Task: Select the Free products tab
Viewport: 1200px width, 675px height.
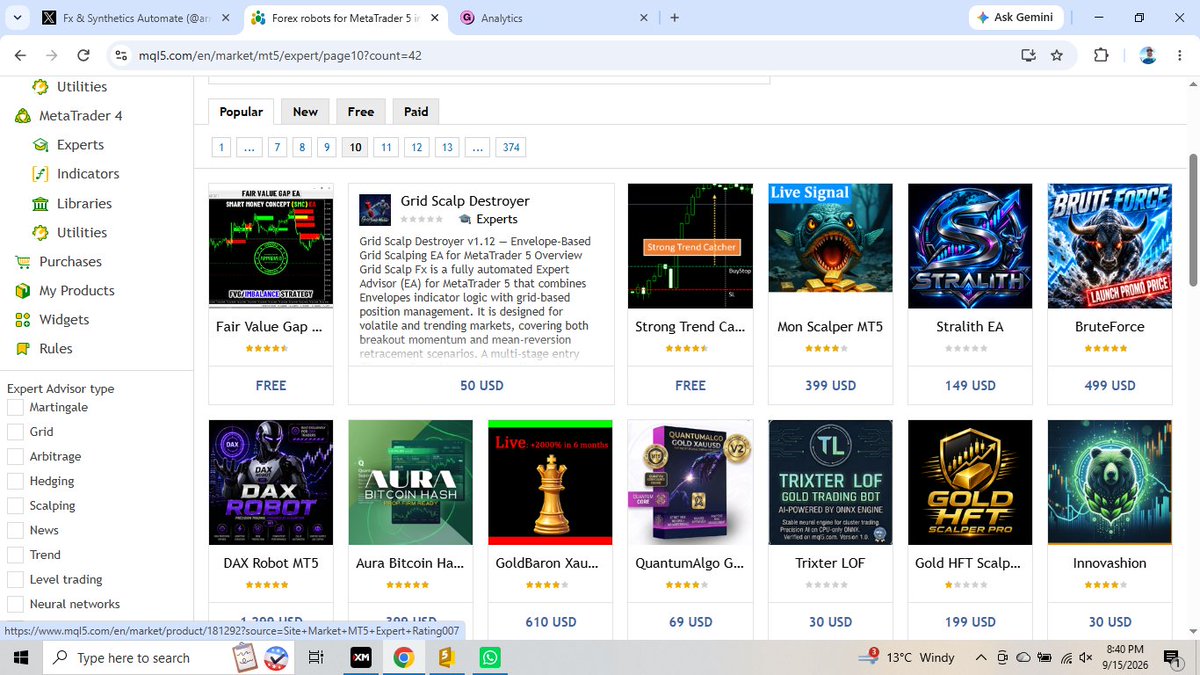Action: click(x=361, y=112)
